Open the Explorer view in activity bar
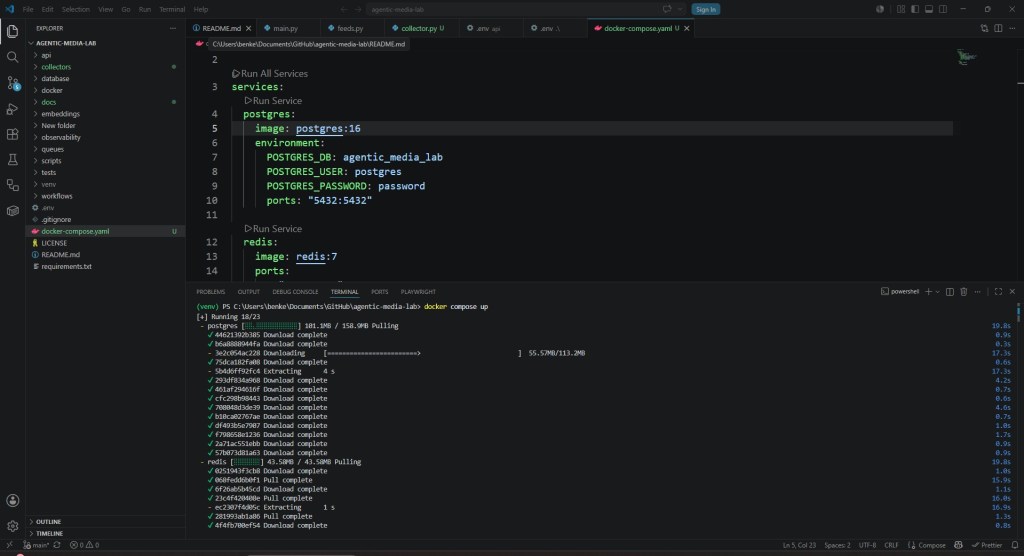The width and height of the screenshot is (1024, 556). 12,31
